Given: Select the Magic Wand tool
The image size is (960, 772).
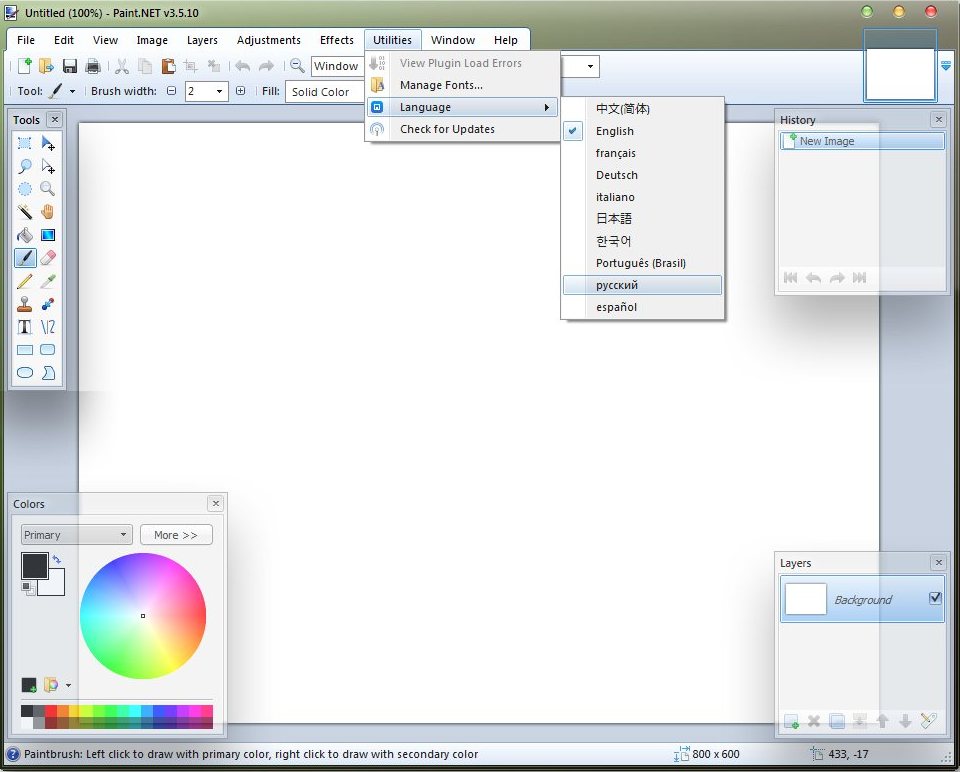Looking at the screenshot, I should point(24,212).
